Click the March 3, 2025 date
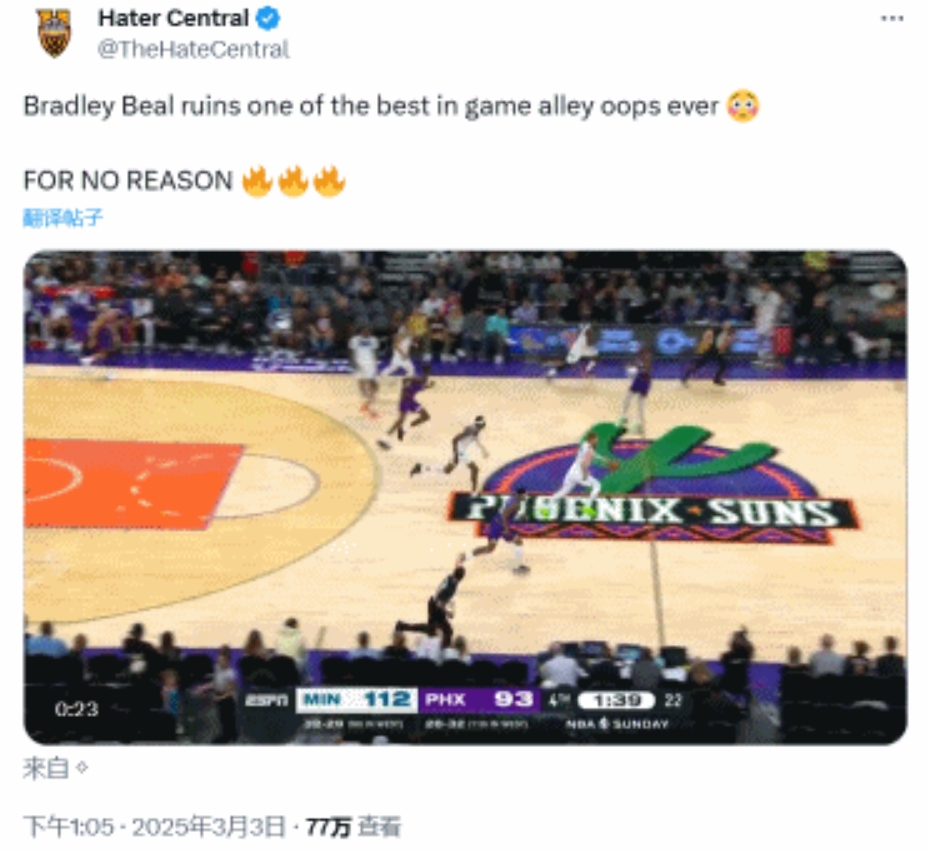 coord(208,826)
